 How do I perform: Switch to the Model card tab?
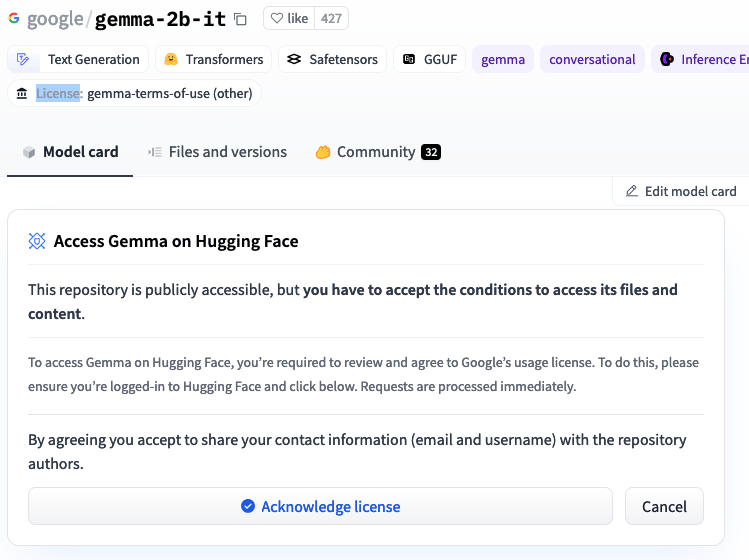coord(70,152)
